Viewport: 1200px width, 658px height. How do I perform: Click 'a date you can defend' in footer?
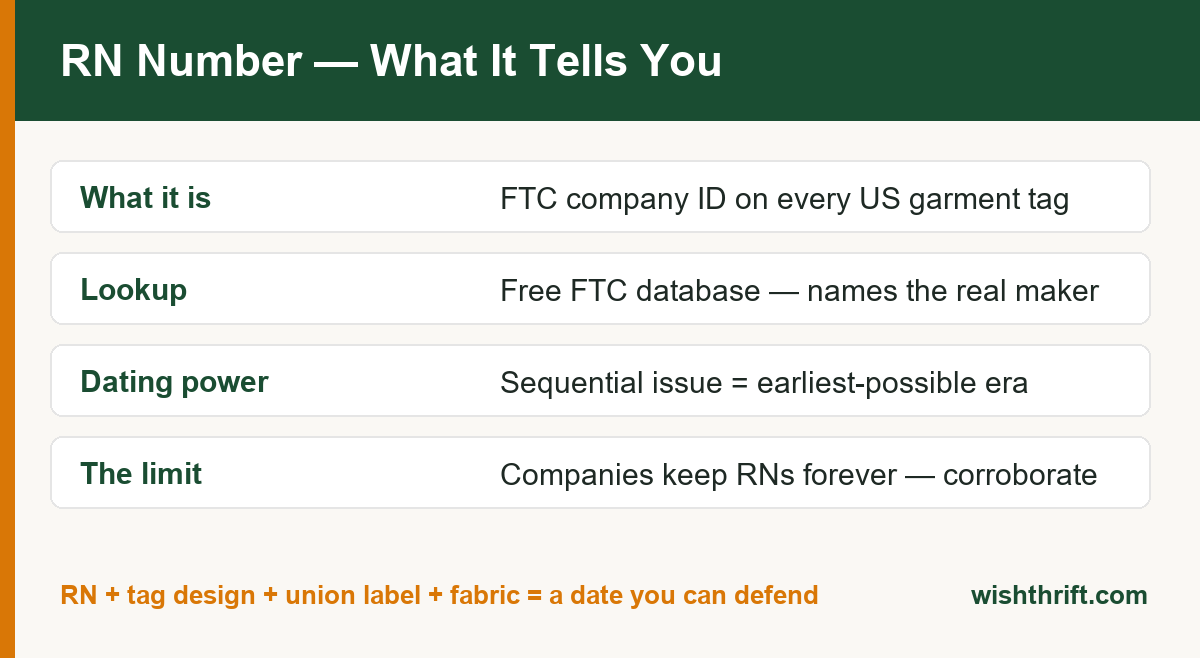(x=683, y=596)
